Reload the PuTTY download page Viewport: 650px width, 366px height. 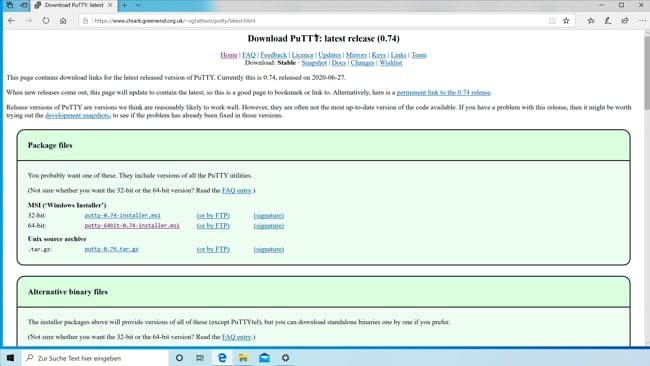pos(46,21)
